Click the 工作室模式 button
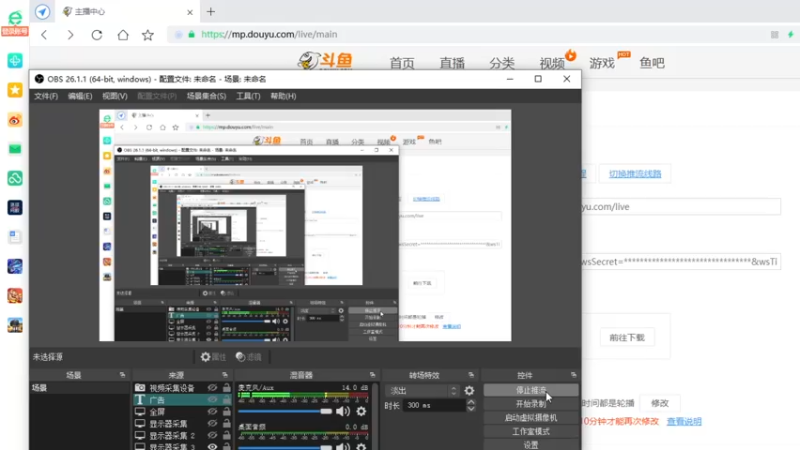800x450 pixels. coord(531,431)
